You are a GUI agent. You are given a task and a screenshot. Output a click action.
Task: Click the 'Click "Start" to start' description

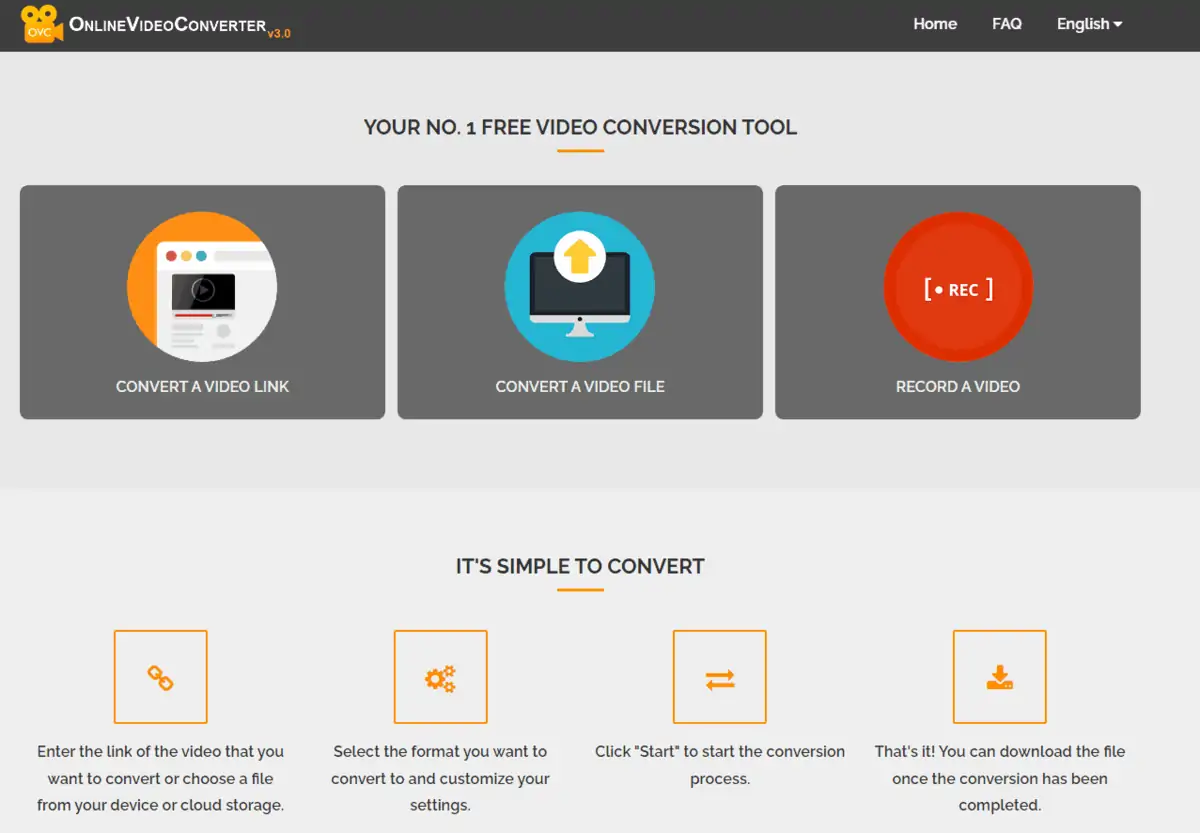coord(720,765)
